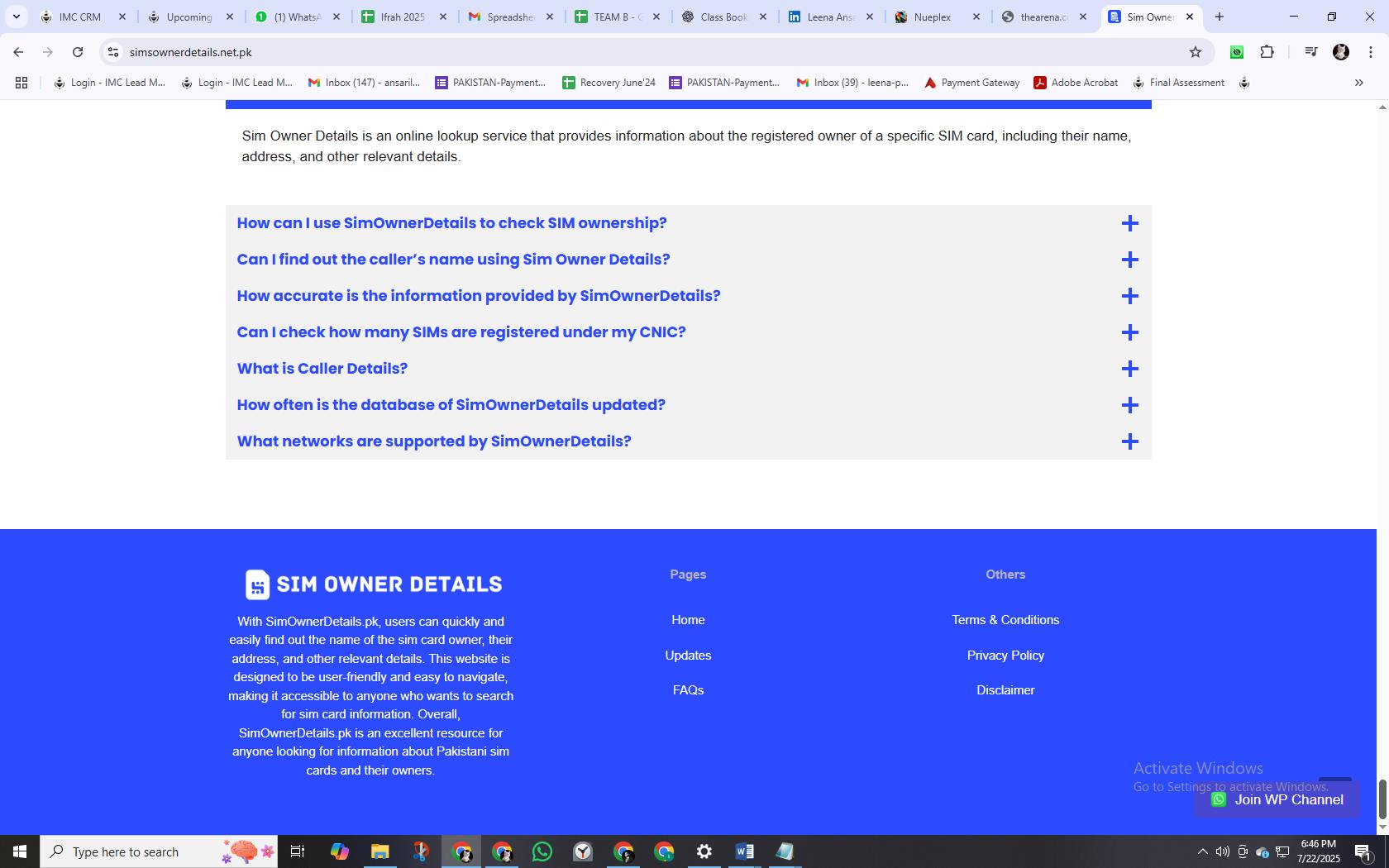
Task: Switch to the WhatsApp tab
Action: pyautogui.click(x=298, y=17)
